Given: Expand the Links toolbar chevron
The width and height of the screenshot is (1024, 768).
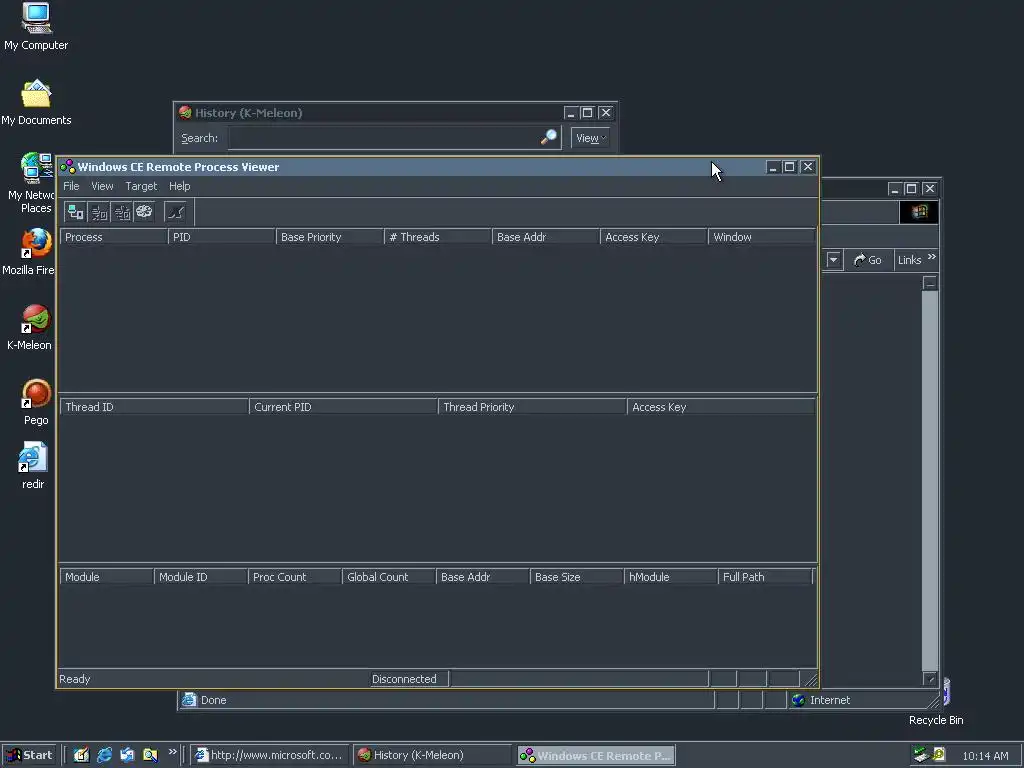Looking at the screenshot, I should tap(932, 257).
